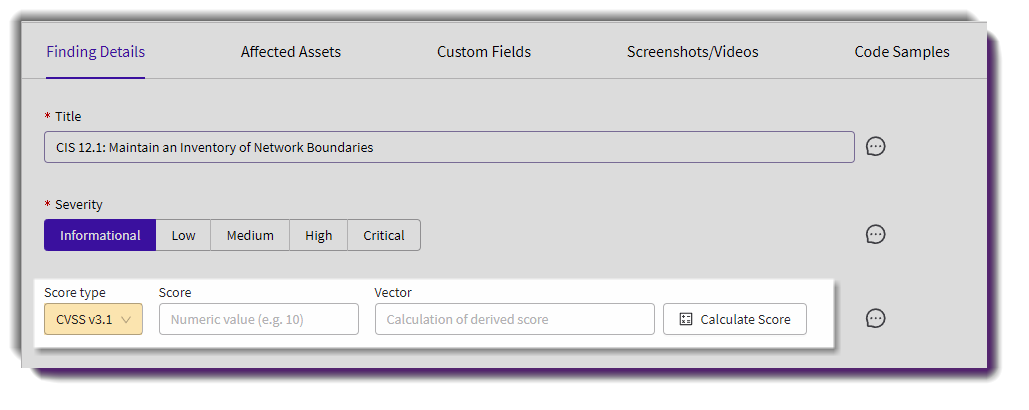The image size is (1029, 410).
Task: Switch to the Affected Assets tab
Action: 291,52
